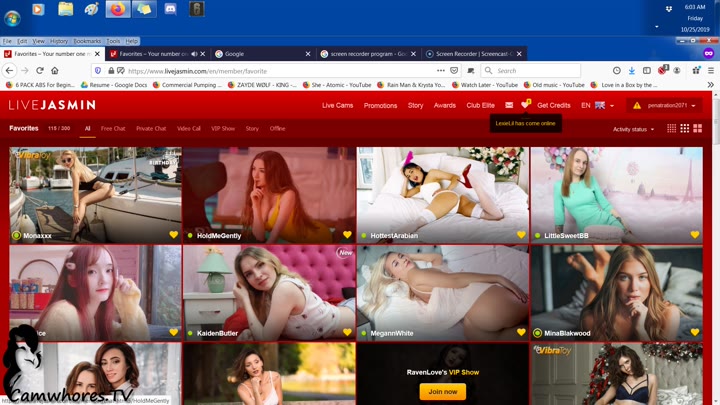Switch to smallest thumbnail grid view

click(671, 129)
